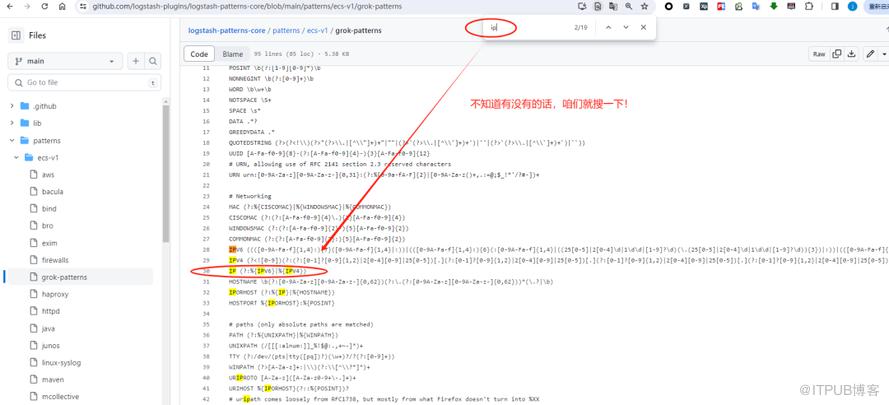Screen dimensions: 889x405
Task: Click the red extension icon in the toolbar
Action: 721,6
